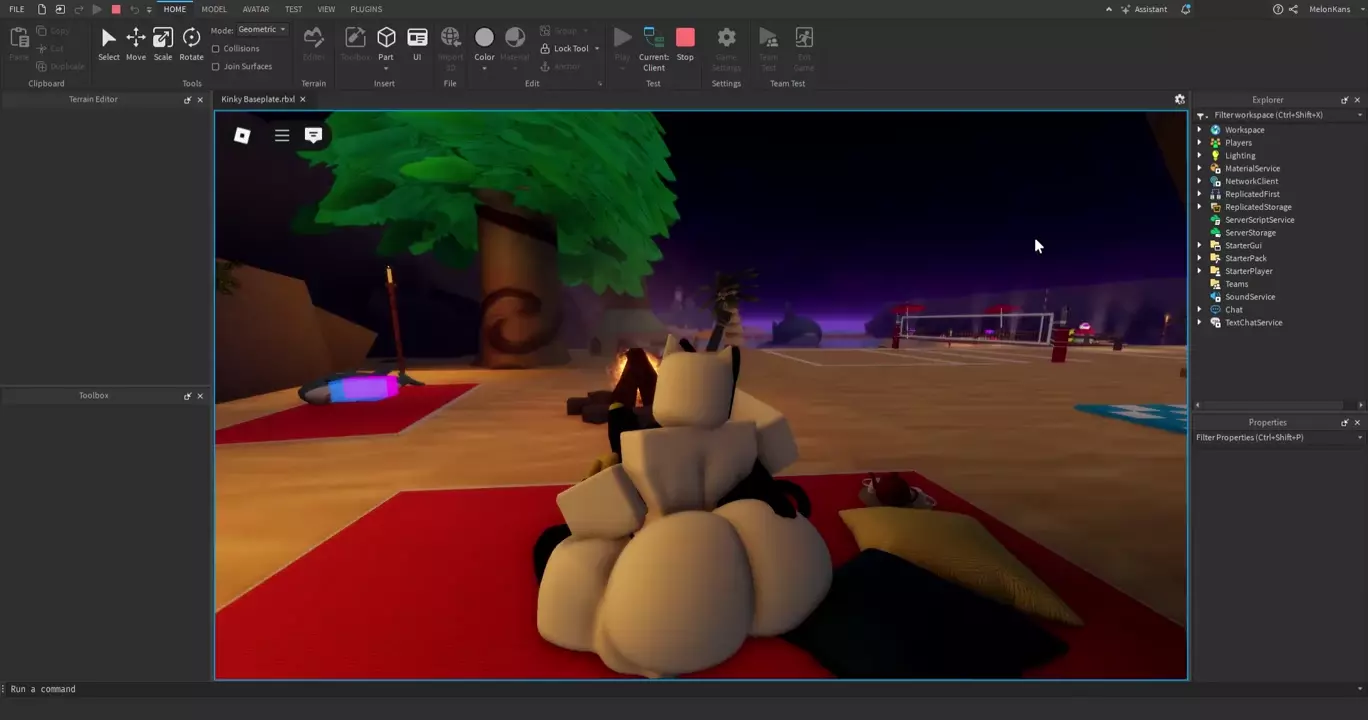Toggle the Join Surfaces checkbox
The height and width of the screenshot is (720, 1368).
tap(216, 67)
